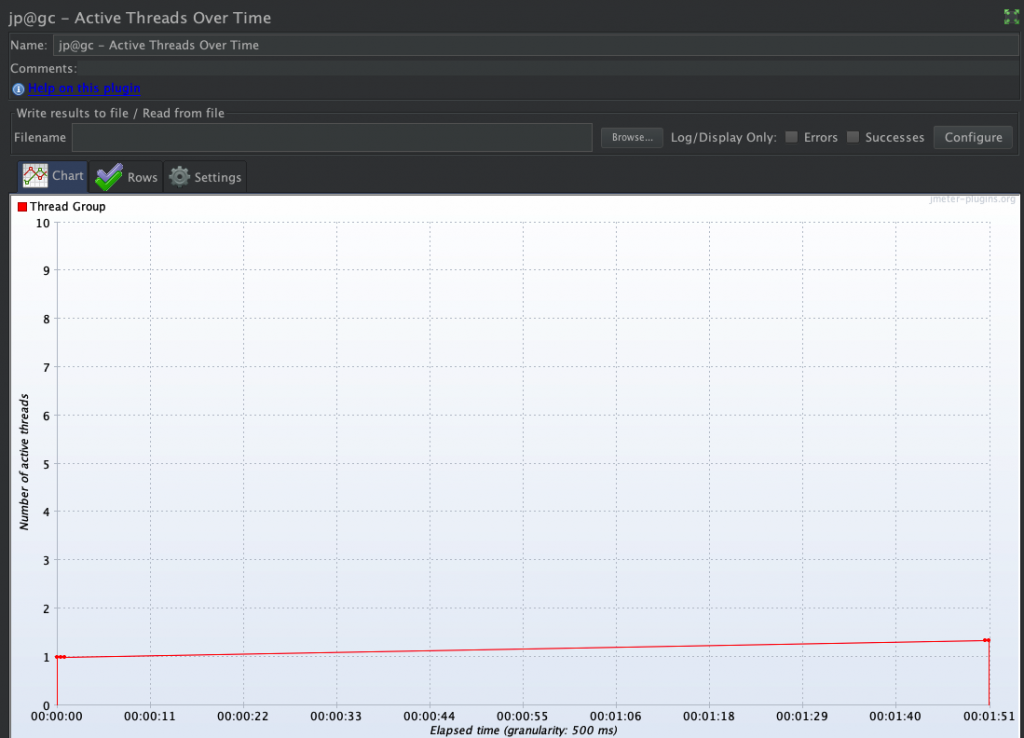
Task: Toggle the Successes checkbox
Action: click(853, 137)
